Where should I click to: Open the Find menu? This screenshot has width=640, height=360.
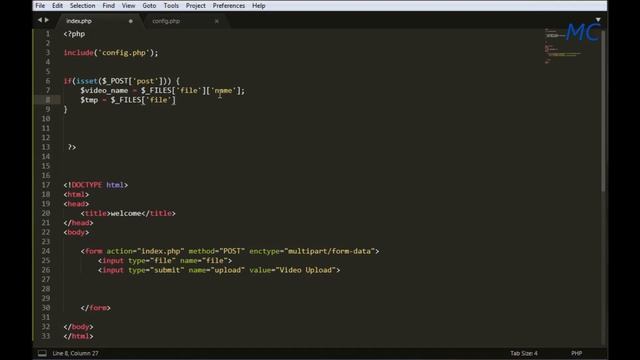(109, 6)
